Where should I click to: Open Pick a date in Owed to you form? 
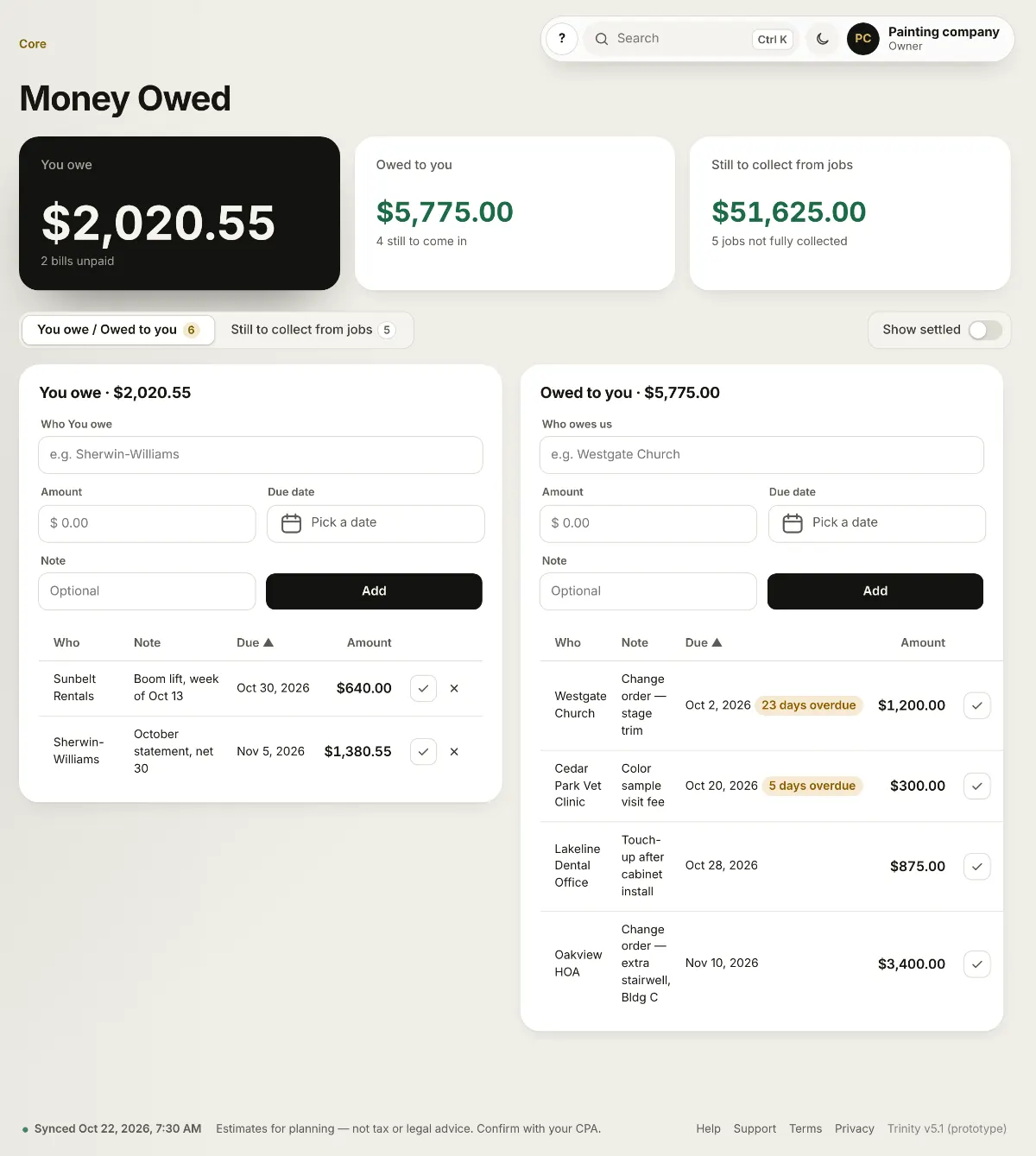tap(877, 523)
